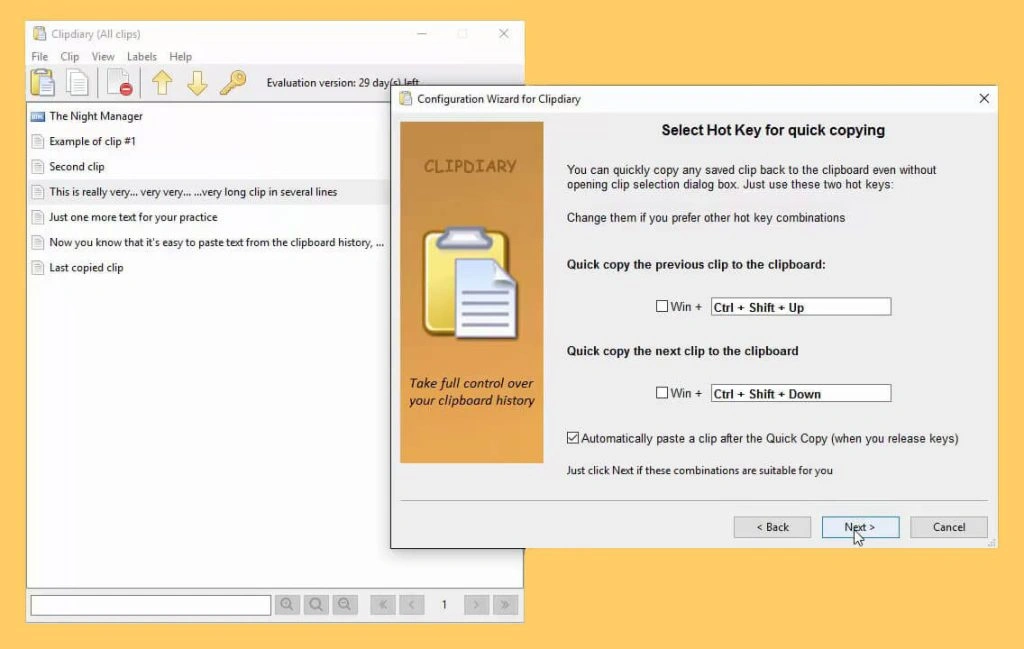Move clip up with the yellow up arrow

coord(163,83)
